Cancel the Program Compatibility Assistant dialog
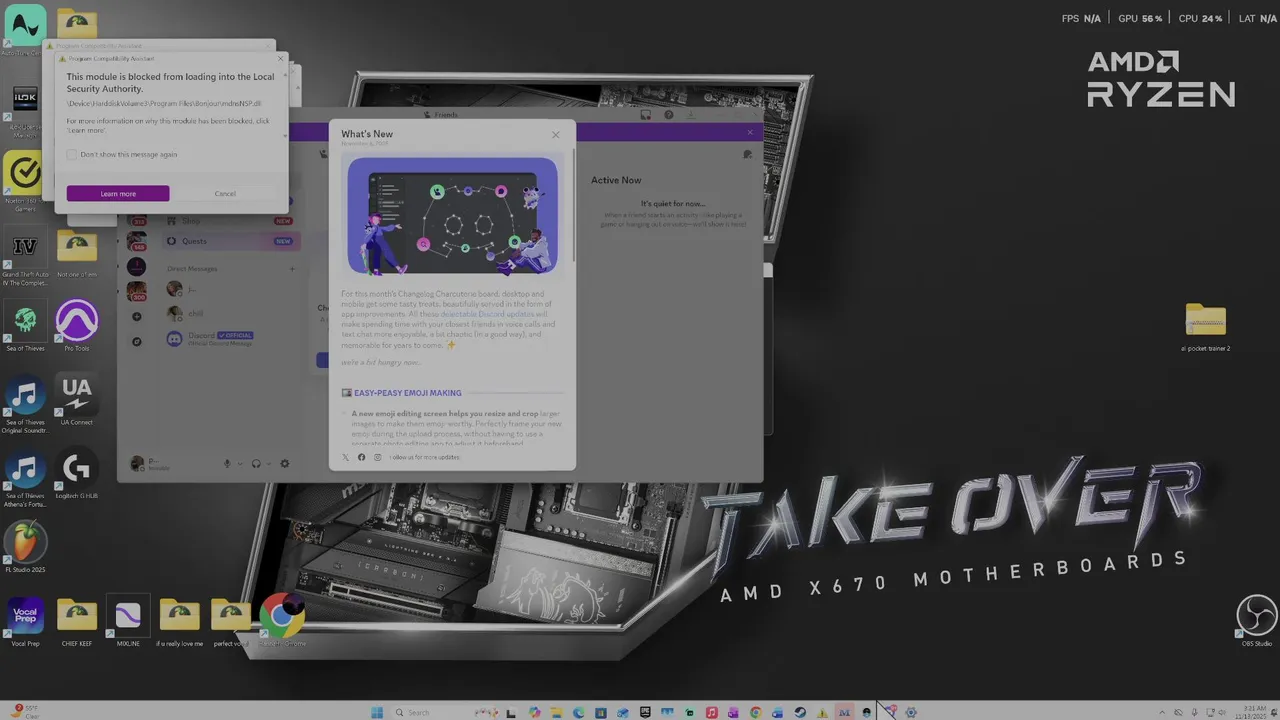This screenshot has height=720, width=1280. pyautogui.click(x=225, y=194)
